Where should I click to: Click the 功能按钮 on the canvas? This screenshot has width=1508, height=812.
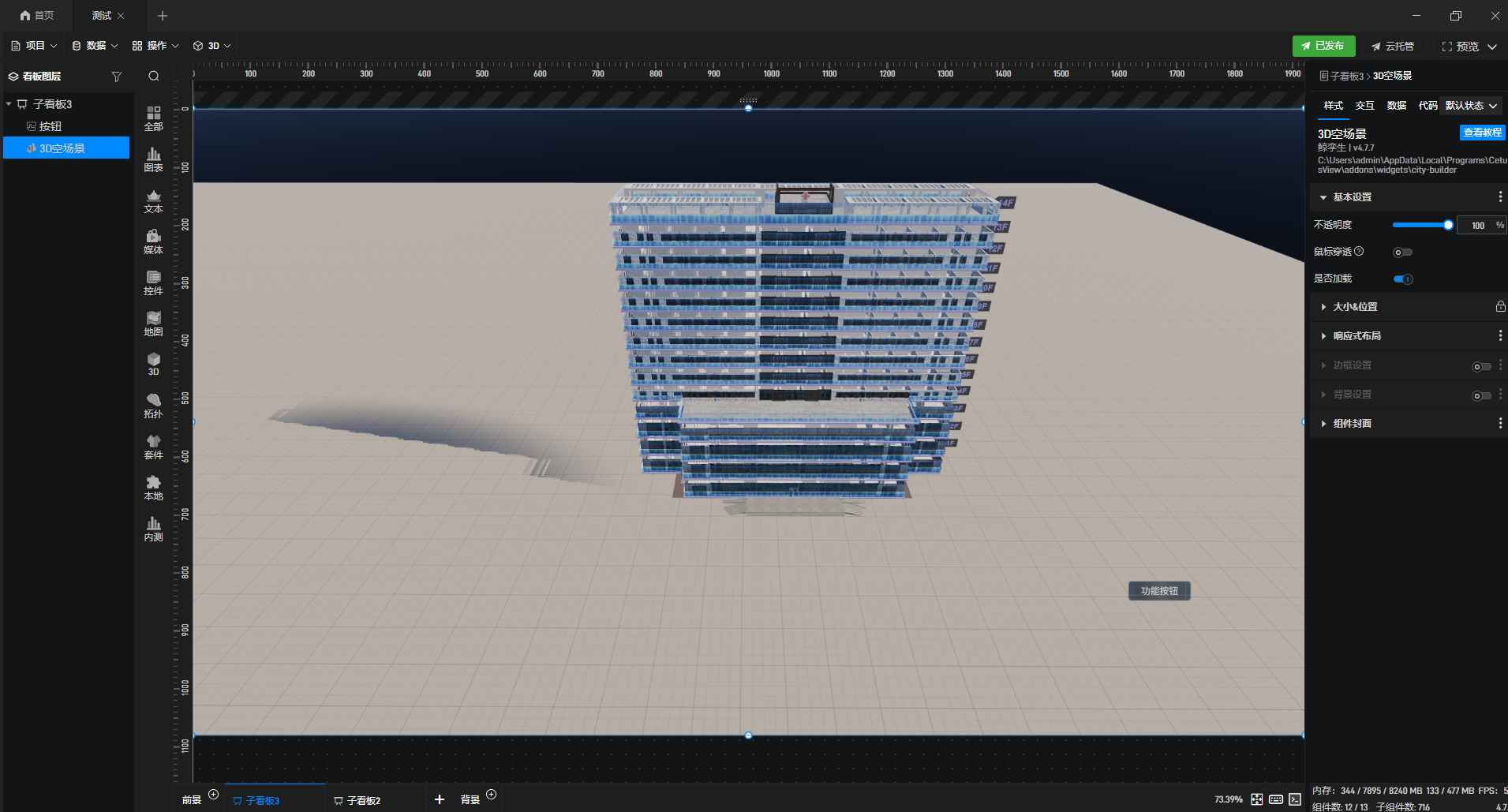(1159, 591)
